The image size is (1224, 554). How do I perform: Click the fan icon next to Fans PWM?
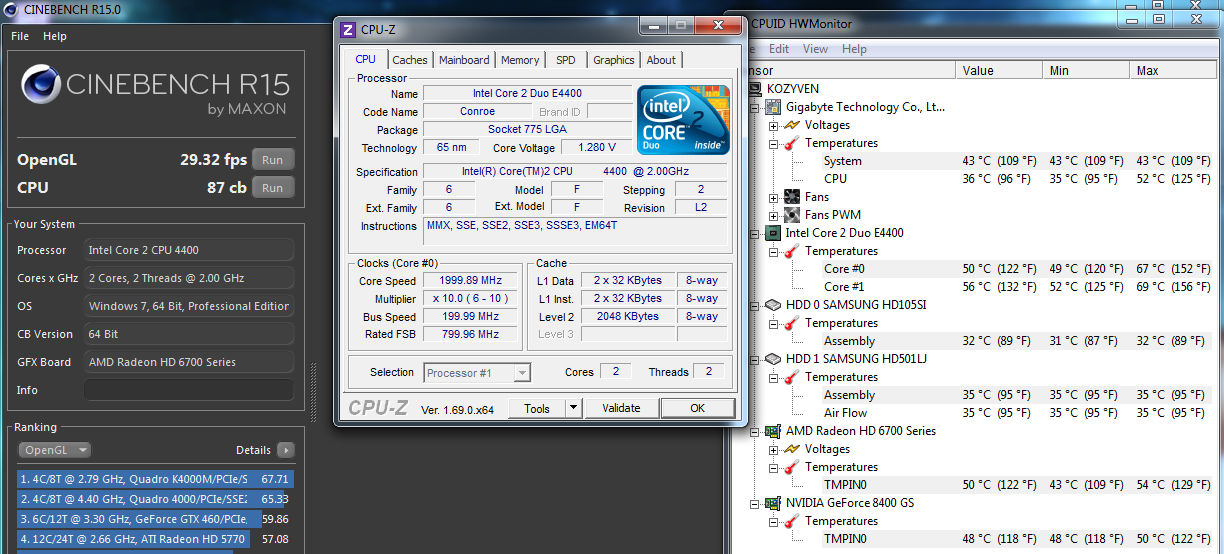tap(791, 215)
